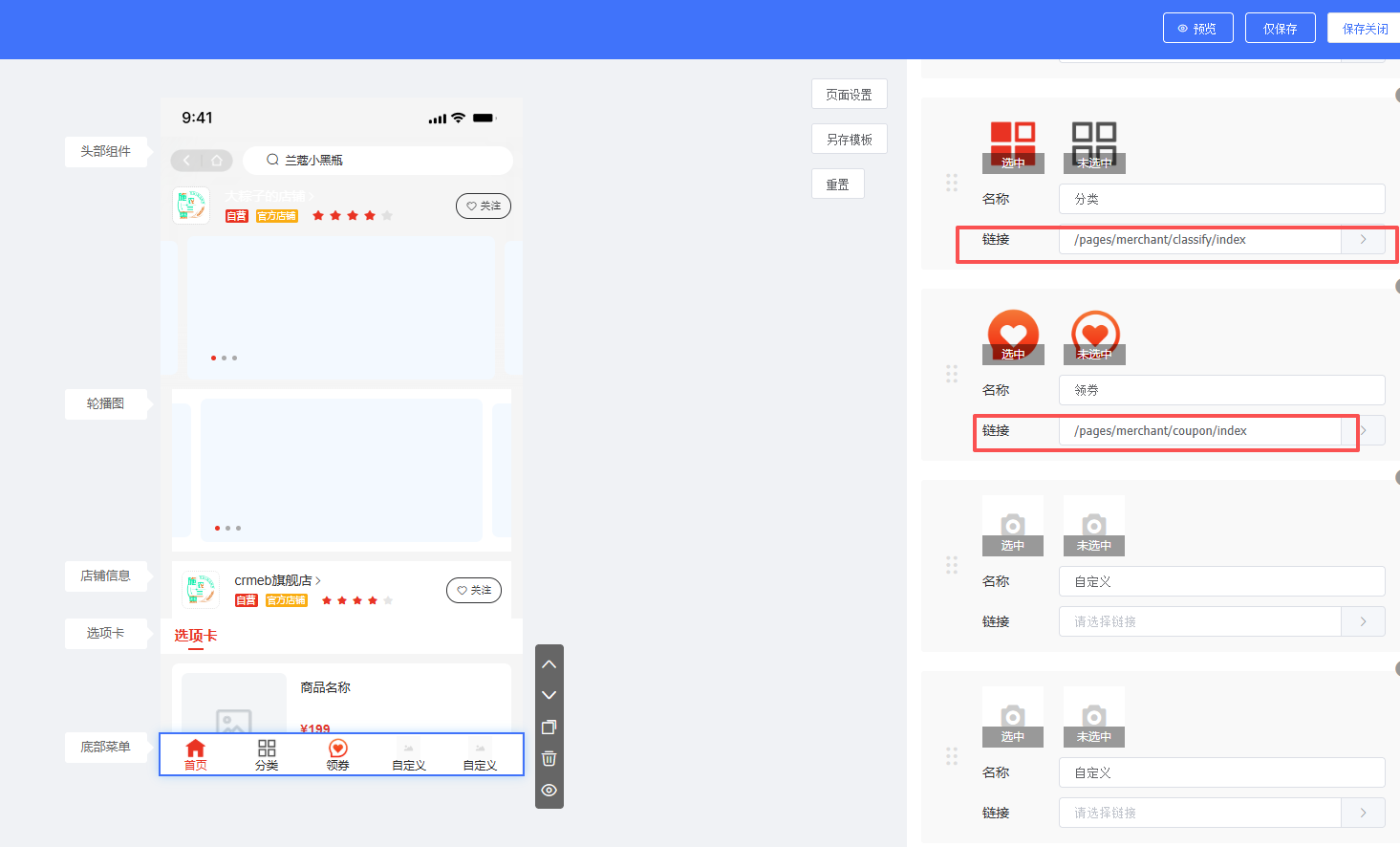The image size is (1400, 847).
Task: Click the 领券 heart icon in the bottom menu
Action: click(x=337, y=748)
